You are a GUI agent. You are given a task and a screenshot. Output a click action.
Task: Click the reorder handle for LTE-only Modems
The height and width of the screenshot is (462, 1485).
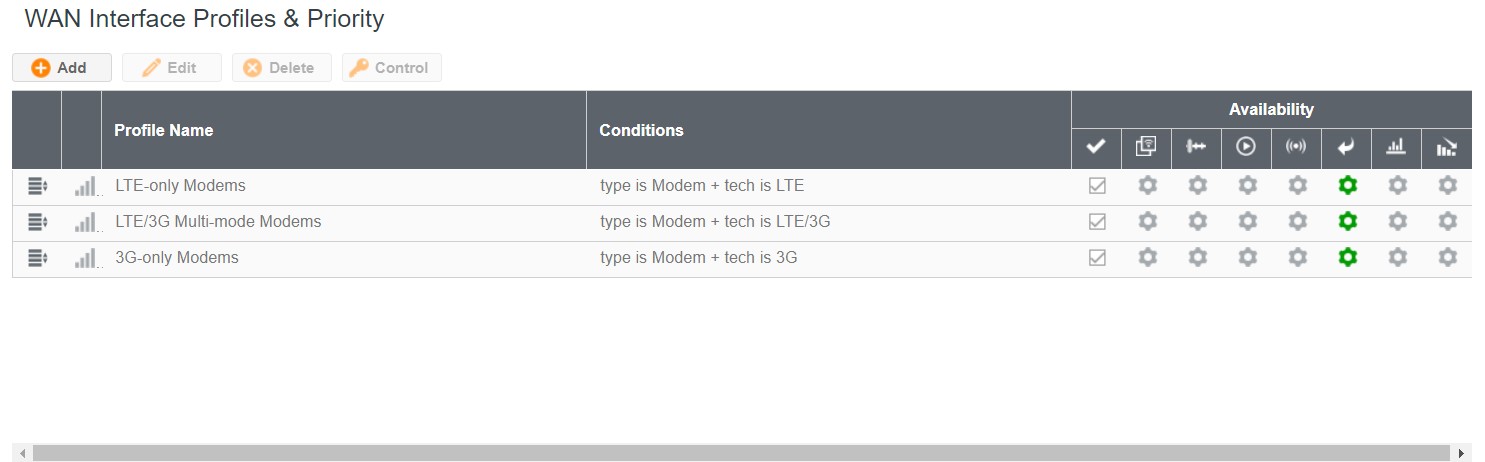pyautogui.click(x=37, y=186)
